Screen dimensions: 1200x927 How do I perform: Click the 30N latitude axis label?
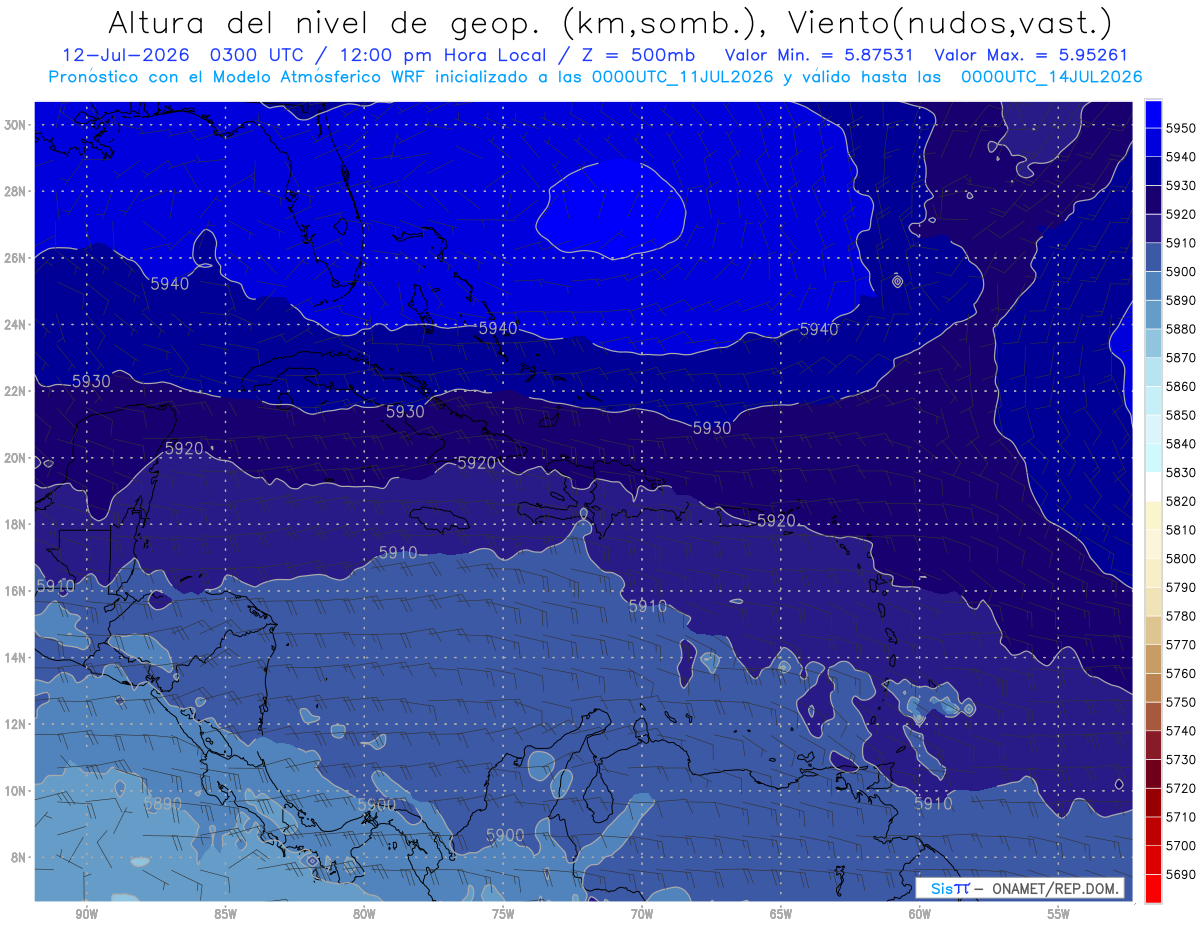click(x=17, y=125)
